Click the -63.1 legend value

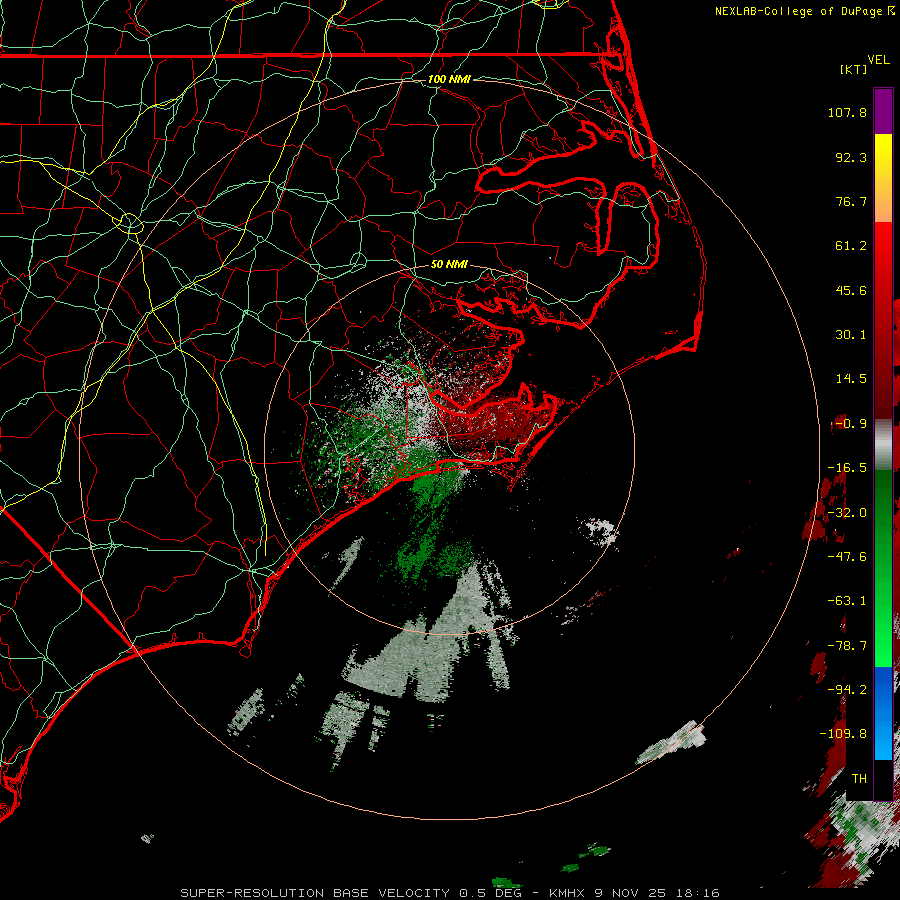click(847, 601)
